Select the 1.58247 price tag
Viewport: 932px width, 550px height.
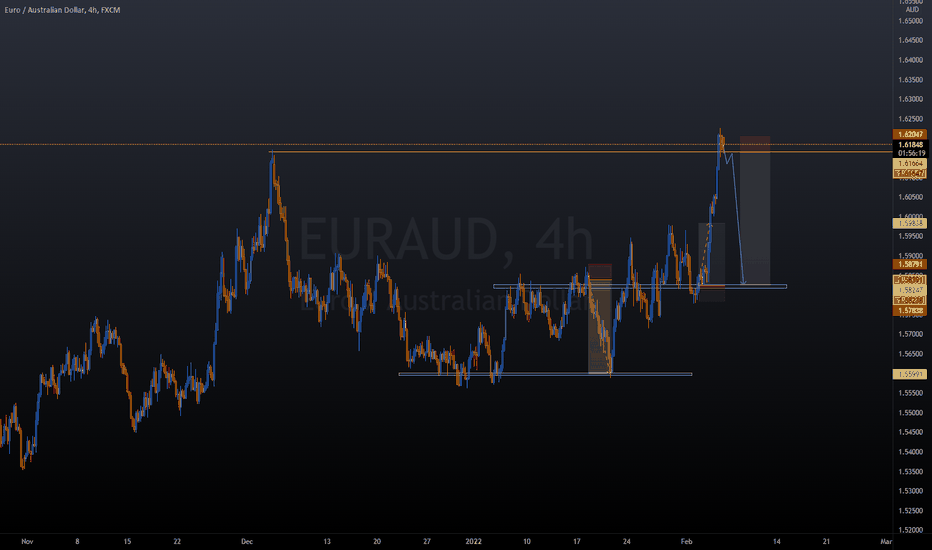[910, 290]
